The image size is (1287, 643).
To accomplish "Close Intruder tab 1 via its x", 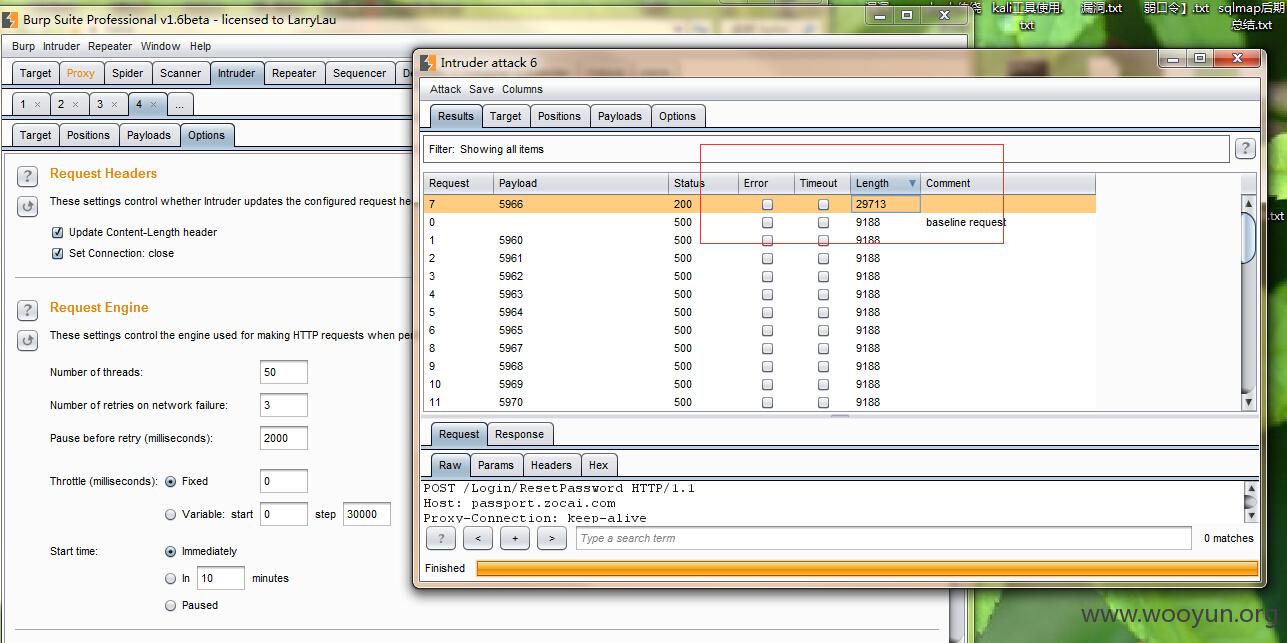I will pos(37,104).
